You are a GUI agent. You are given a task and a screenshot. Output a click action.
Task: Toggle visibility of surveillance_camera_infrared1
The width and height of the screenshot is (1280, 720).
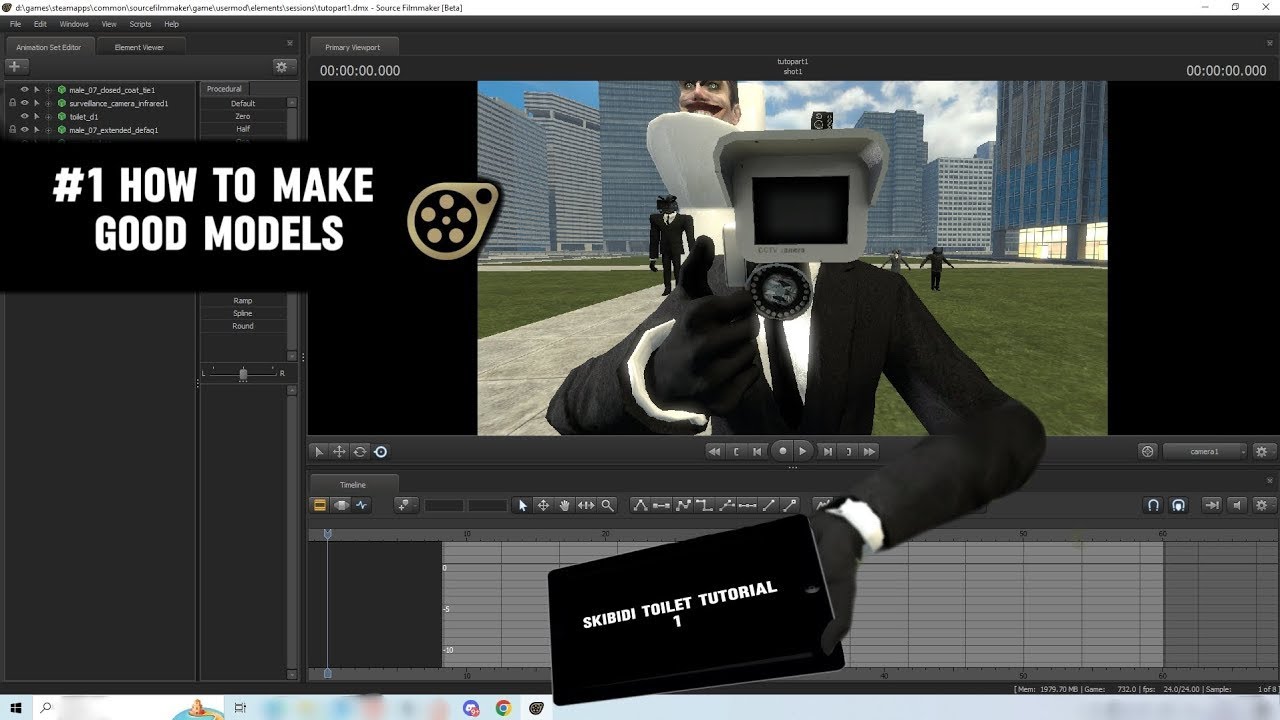(25, 103)
